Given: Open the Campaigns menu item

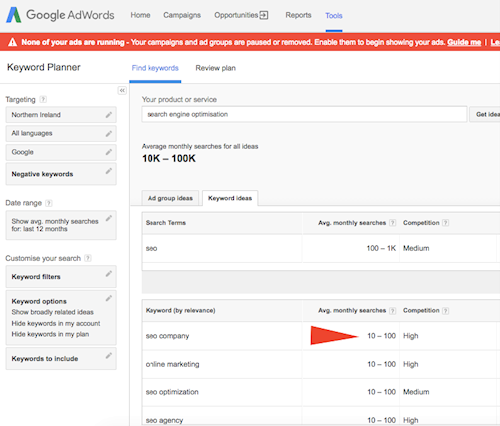Looking at the screenshot, I should click(182, 15).
